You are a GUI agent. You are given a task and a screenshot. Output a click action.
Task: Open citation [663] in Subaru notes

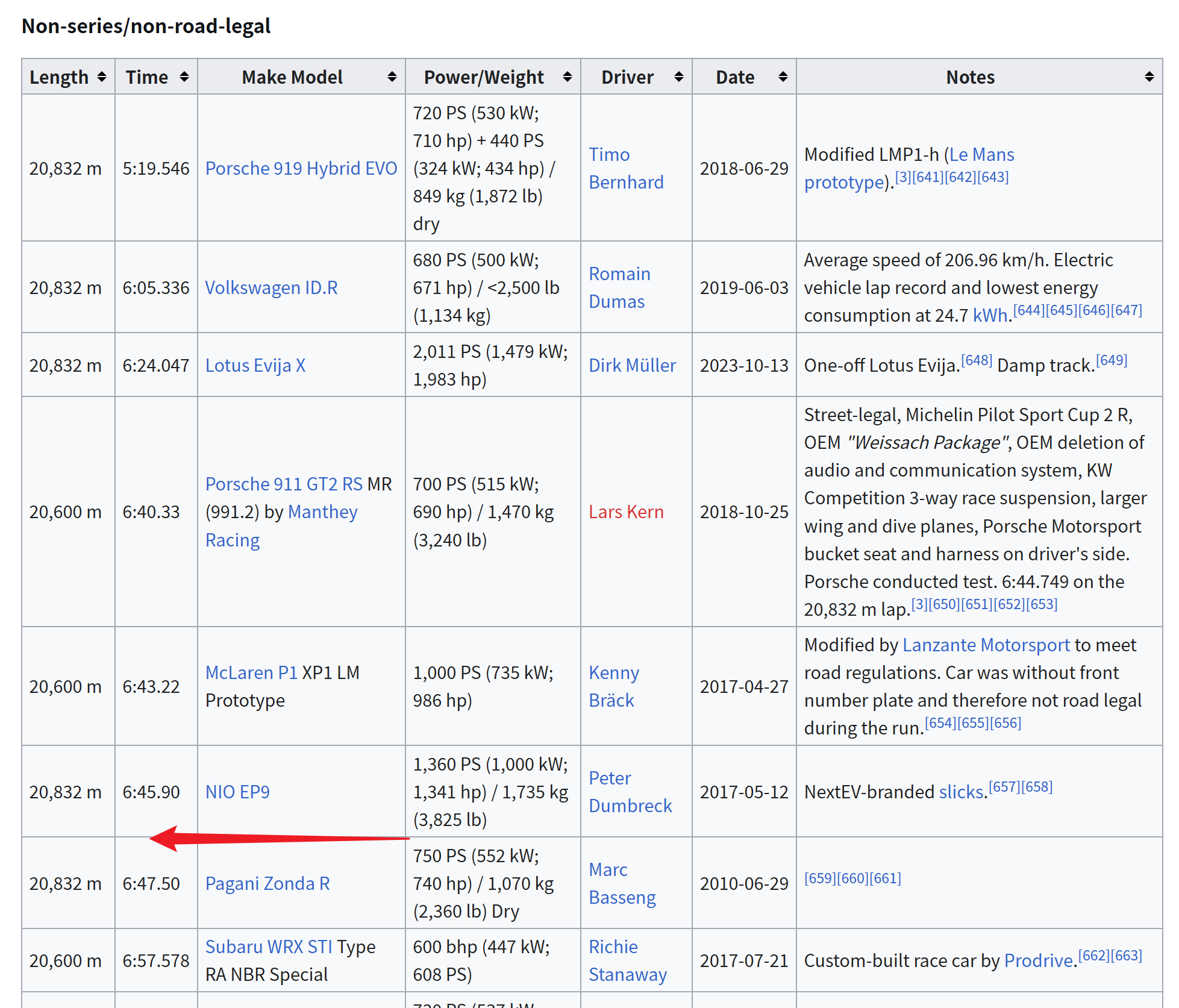[1127, 956]
